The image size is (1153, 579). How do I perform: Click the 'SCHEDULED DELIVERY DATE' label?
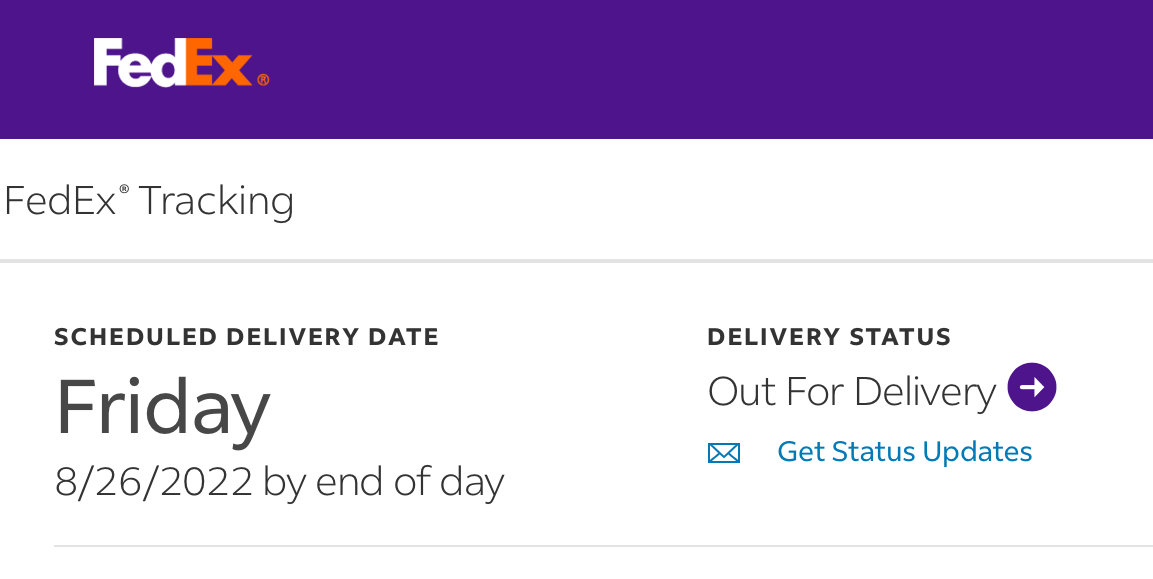pos(246,337)
